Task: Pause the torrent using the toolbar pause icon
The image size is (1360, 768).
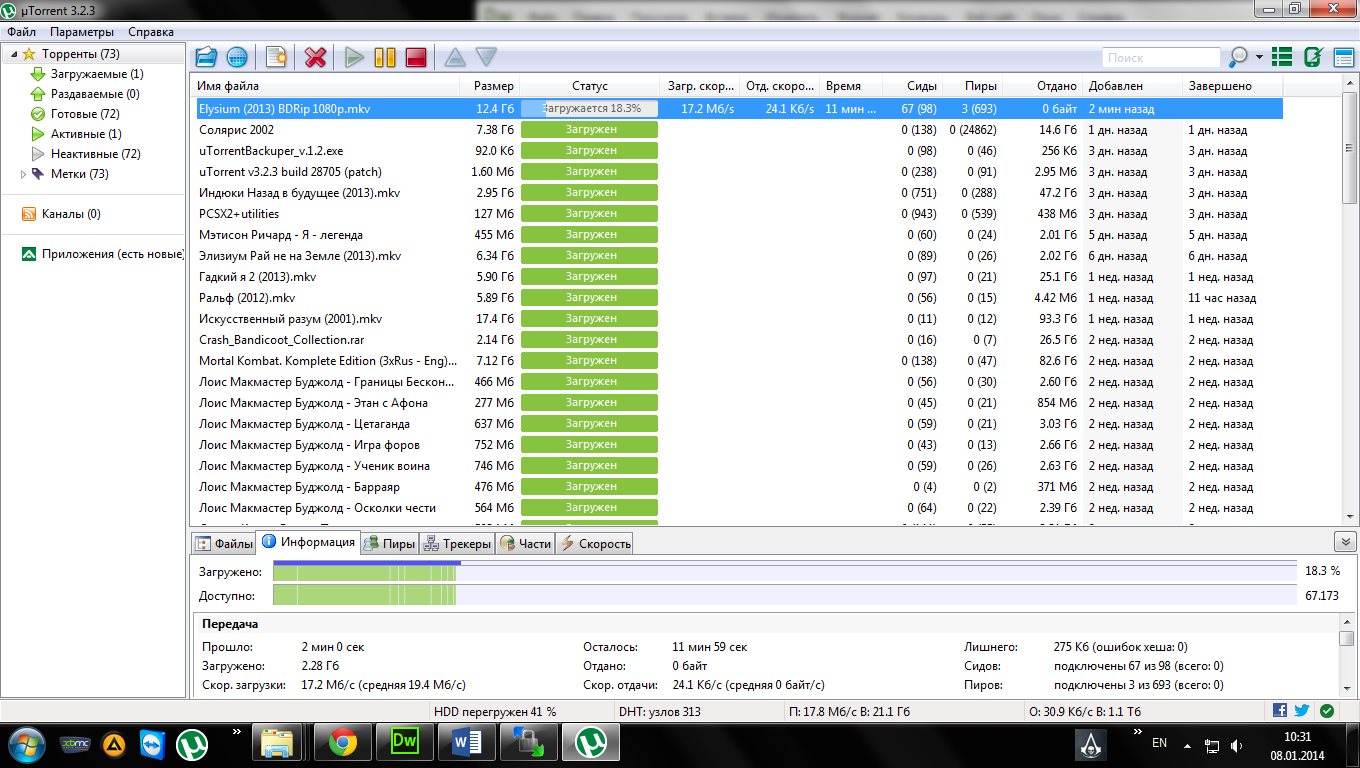Action: point(385,57)
